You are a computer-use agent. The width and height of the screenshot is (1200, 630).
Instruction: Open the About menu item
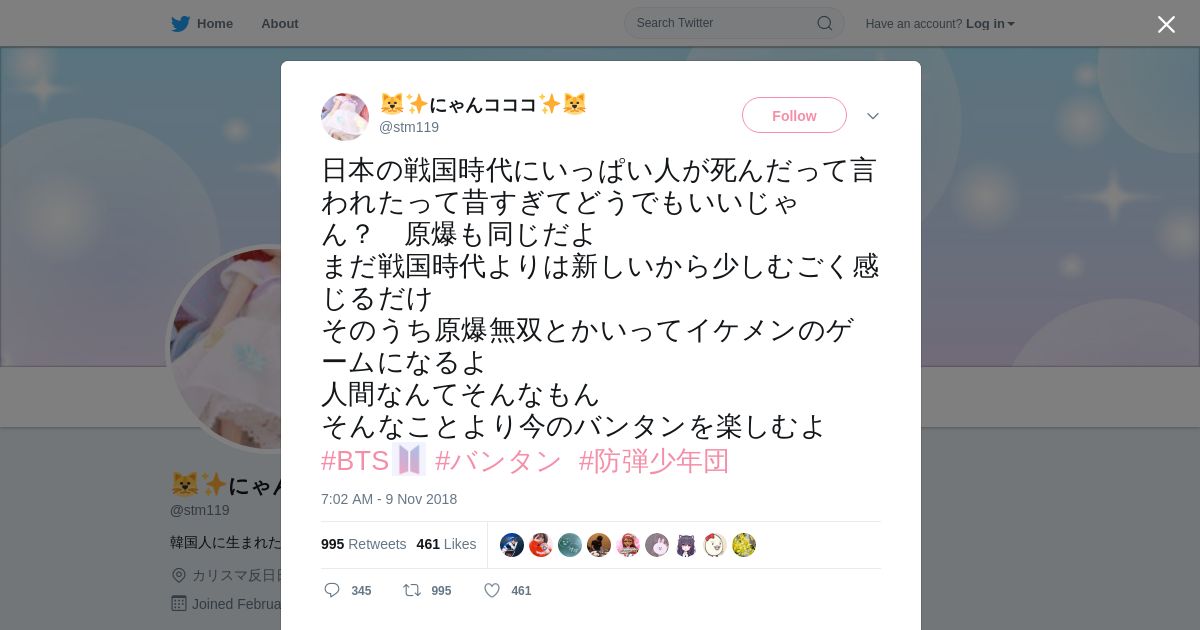[x=280, y=23]
